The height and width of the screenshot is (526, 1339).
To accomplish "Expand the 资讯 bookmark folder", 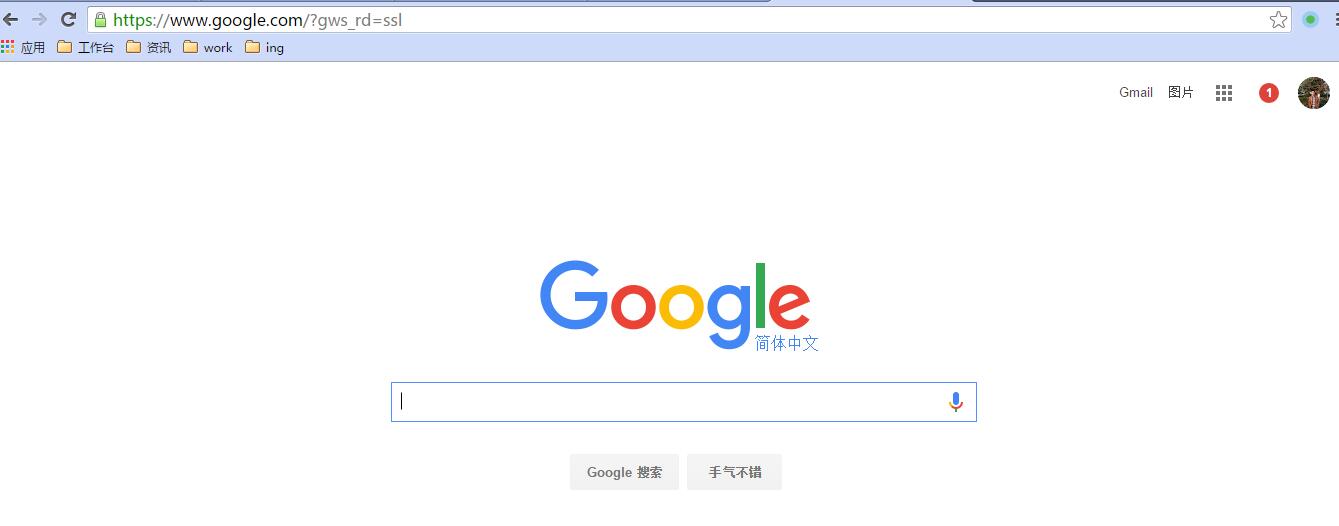I will (149, 47).
